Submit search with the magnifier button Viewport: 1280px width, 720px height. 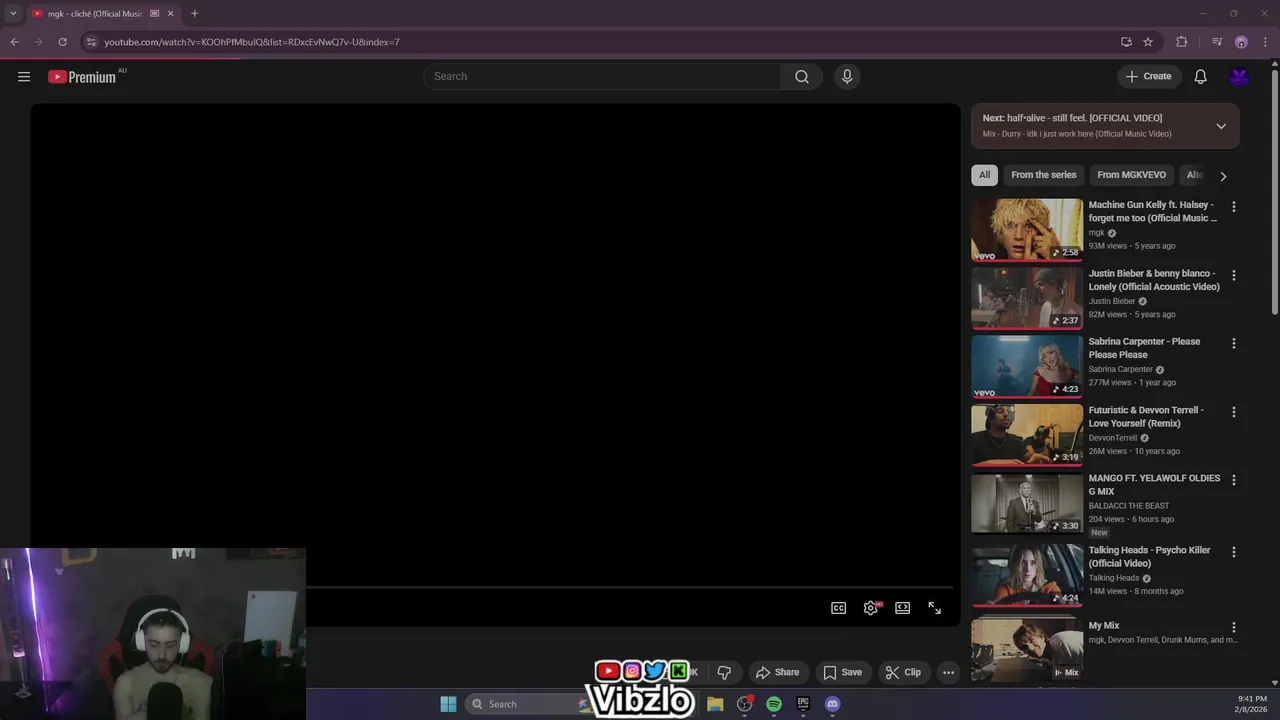tap(802, 77)
